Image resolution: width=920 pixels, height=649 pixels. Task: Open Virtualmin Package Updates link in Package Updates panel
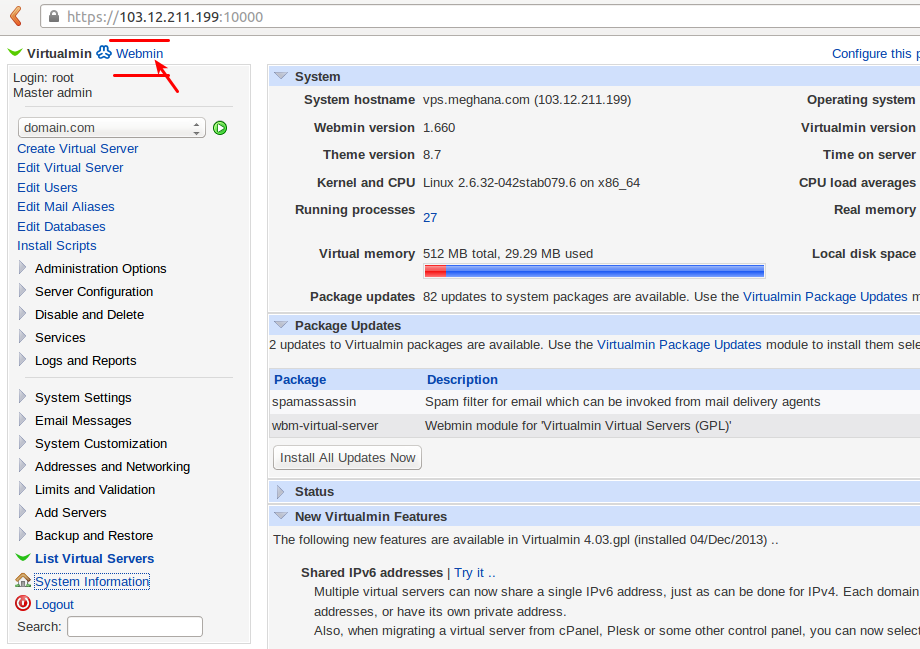coord(679,345)
